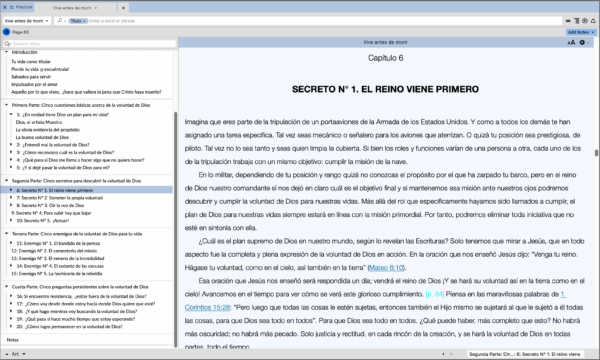This screenshot has height=360, width=600.
Task: Open the Vive antes de morir tab dropdown arrow
Action: tap(96, 8)
